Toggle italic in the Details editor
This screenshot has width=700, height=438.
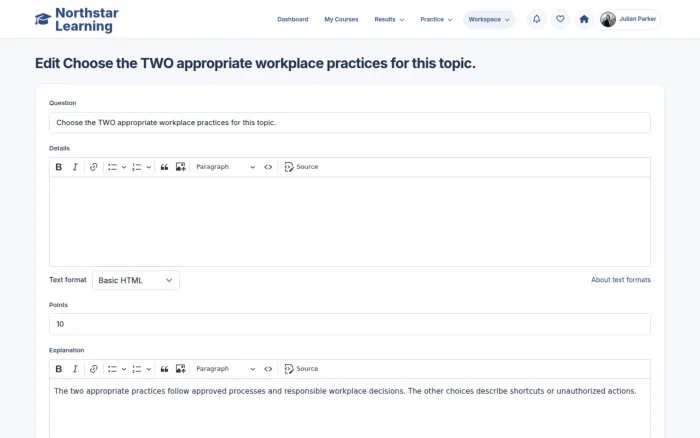pos(75,167)
